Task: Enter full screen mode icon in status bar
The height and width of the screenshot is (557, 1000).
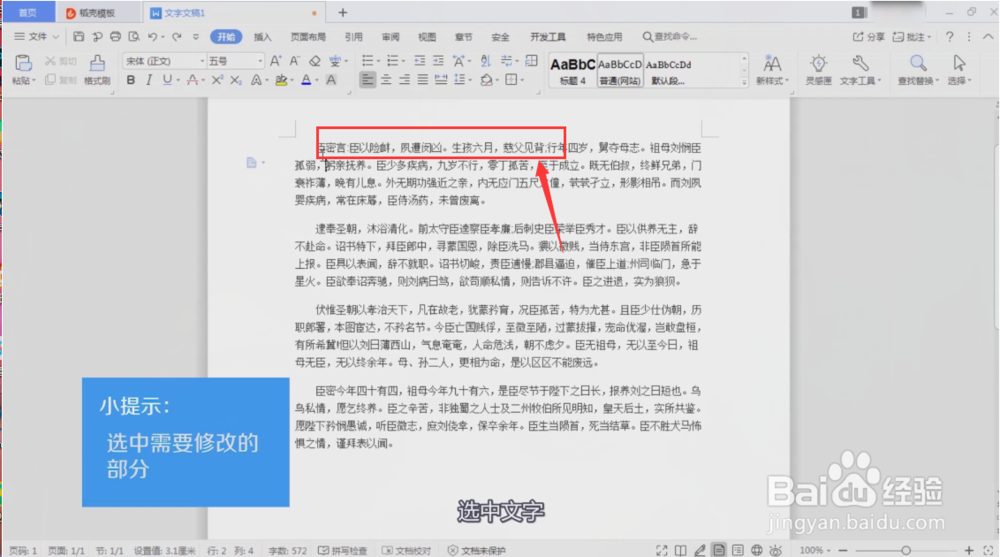Action: click(x=661, y=550)
